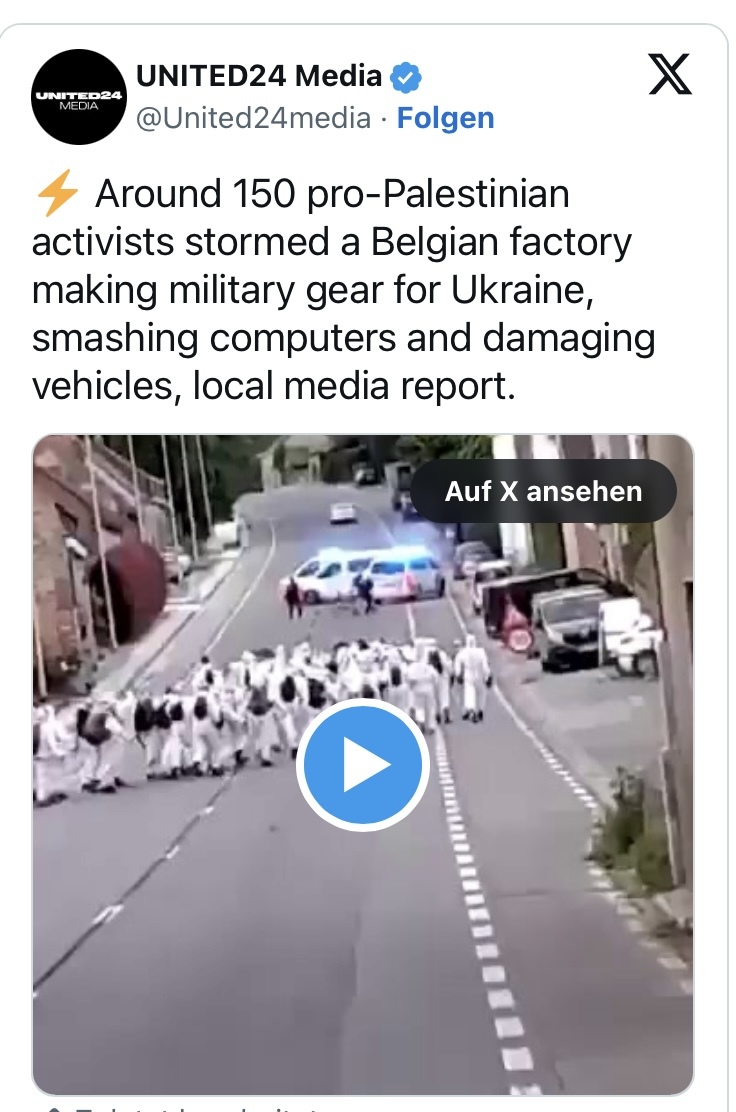Viewport: 736px width, 1112px height.
Task: Click the UNITED24 Media display name
Action: click(x=259, y=76)
